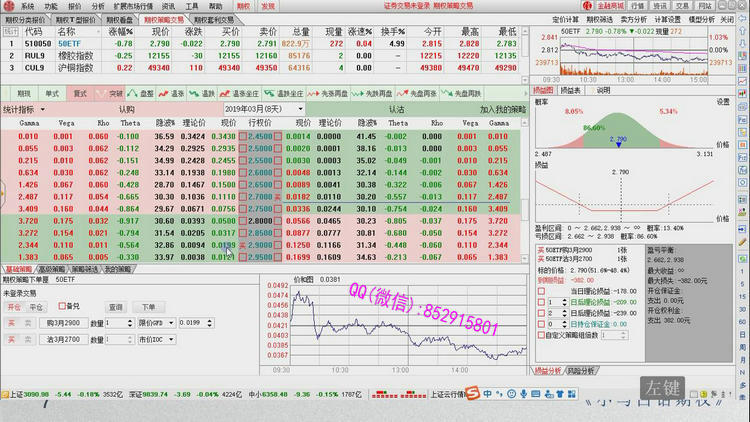Select the 温跌 strategy icon
Screen dimensions: 750x422
coord(198,93)
